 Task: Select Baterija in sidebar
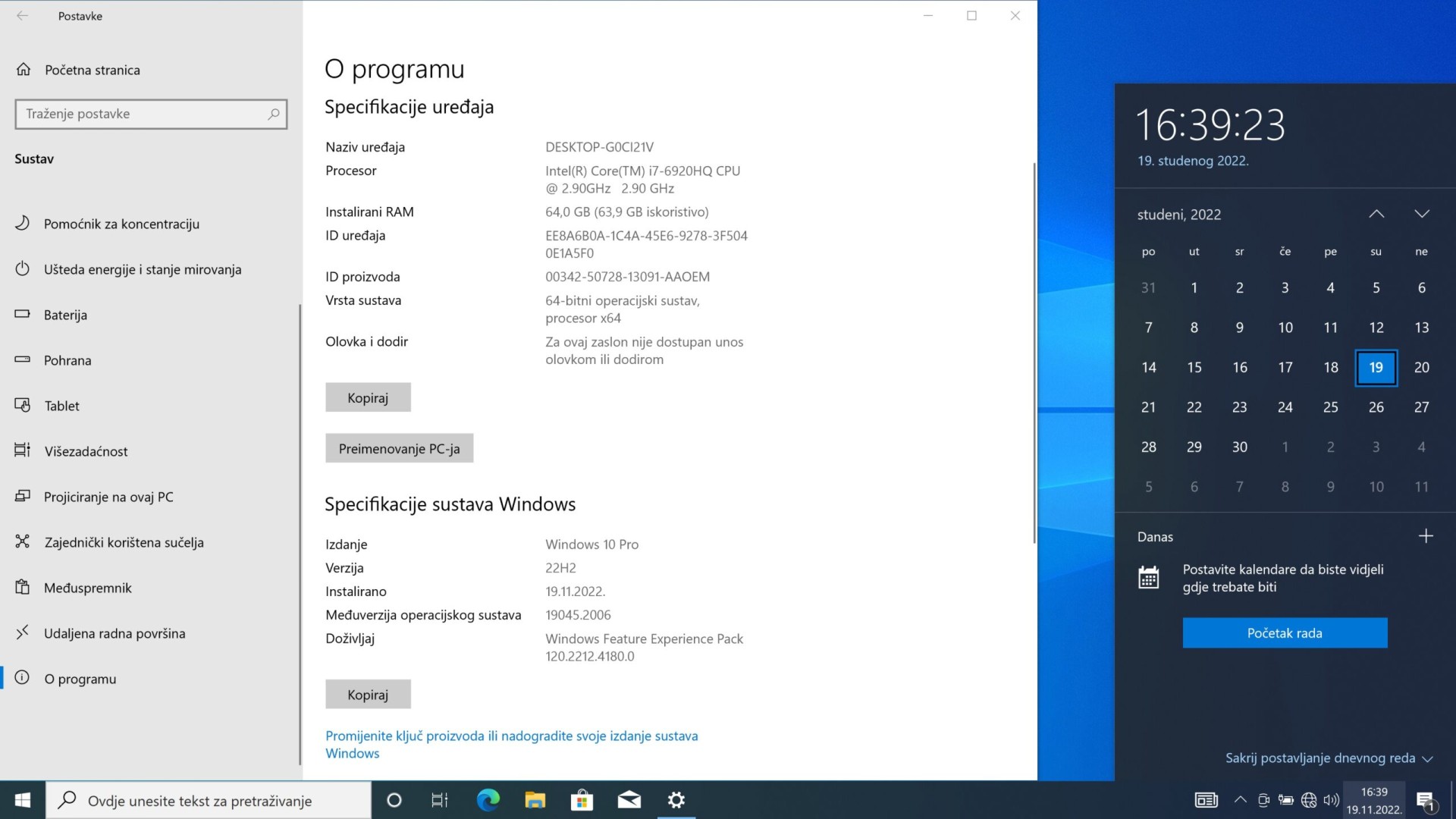pos(149,315)
